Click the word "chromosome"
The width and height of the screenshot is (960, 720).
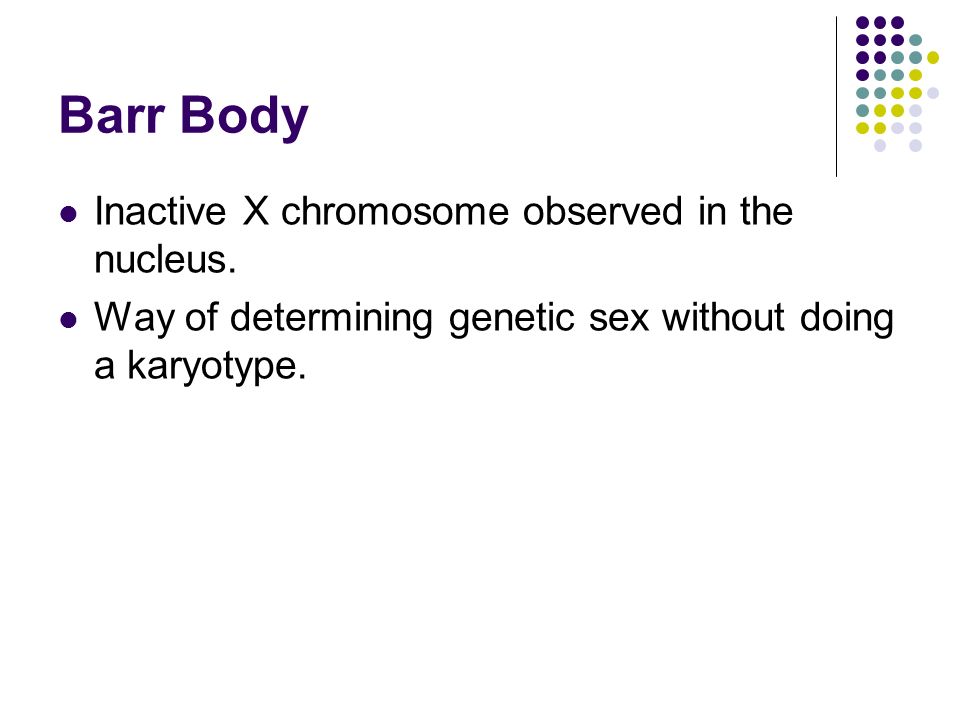tap(395, 211)
